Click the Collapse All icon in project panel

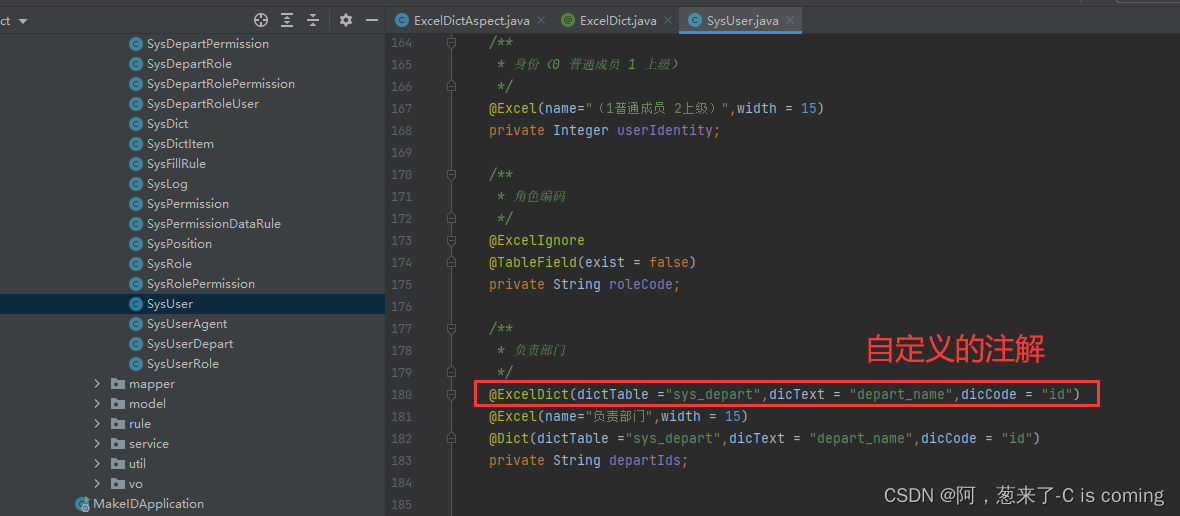(x=313, y=20)
